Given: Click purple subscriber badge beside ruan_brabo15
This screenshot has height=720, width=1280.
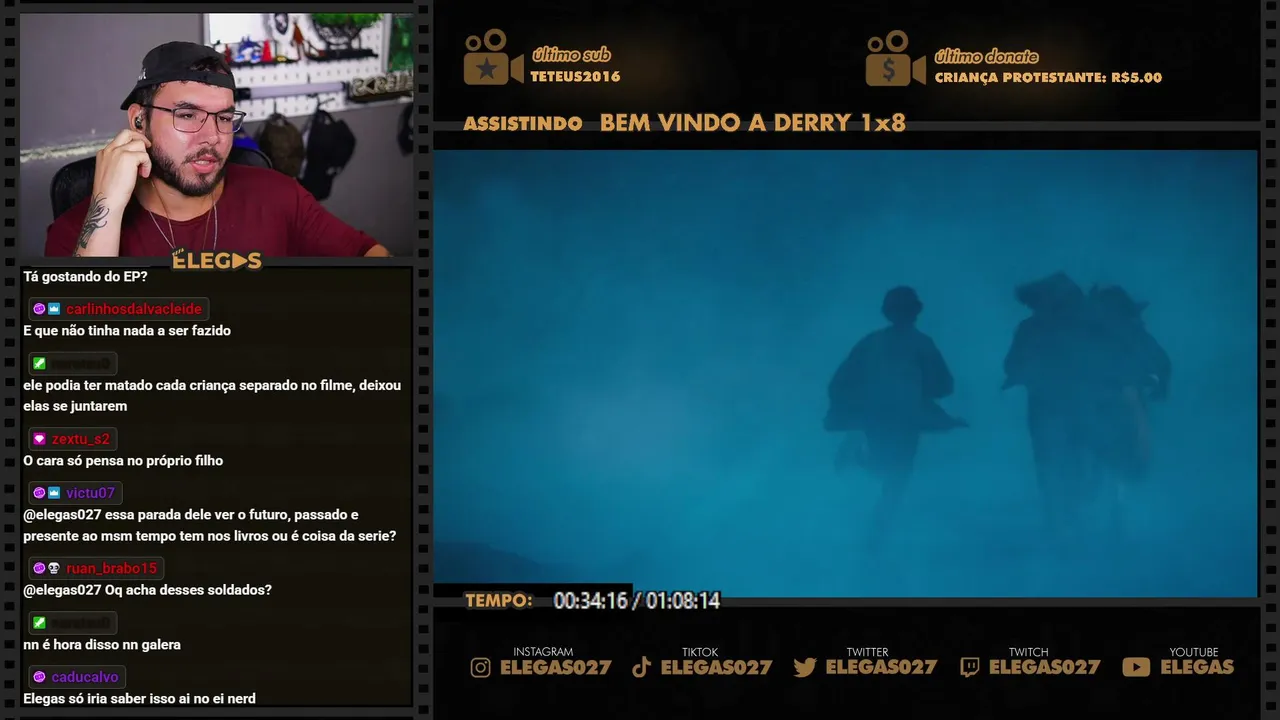Looking at the screenshot, I should tap(39, 568).
